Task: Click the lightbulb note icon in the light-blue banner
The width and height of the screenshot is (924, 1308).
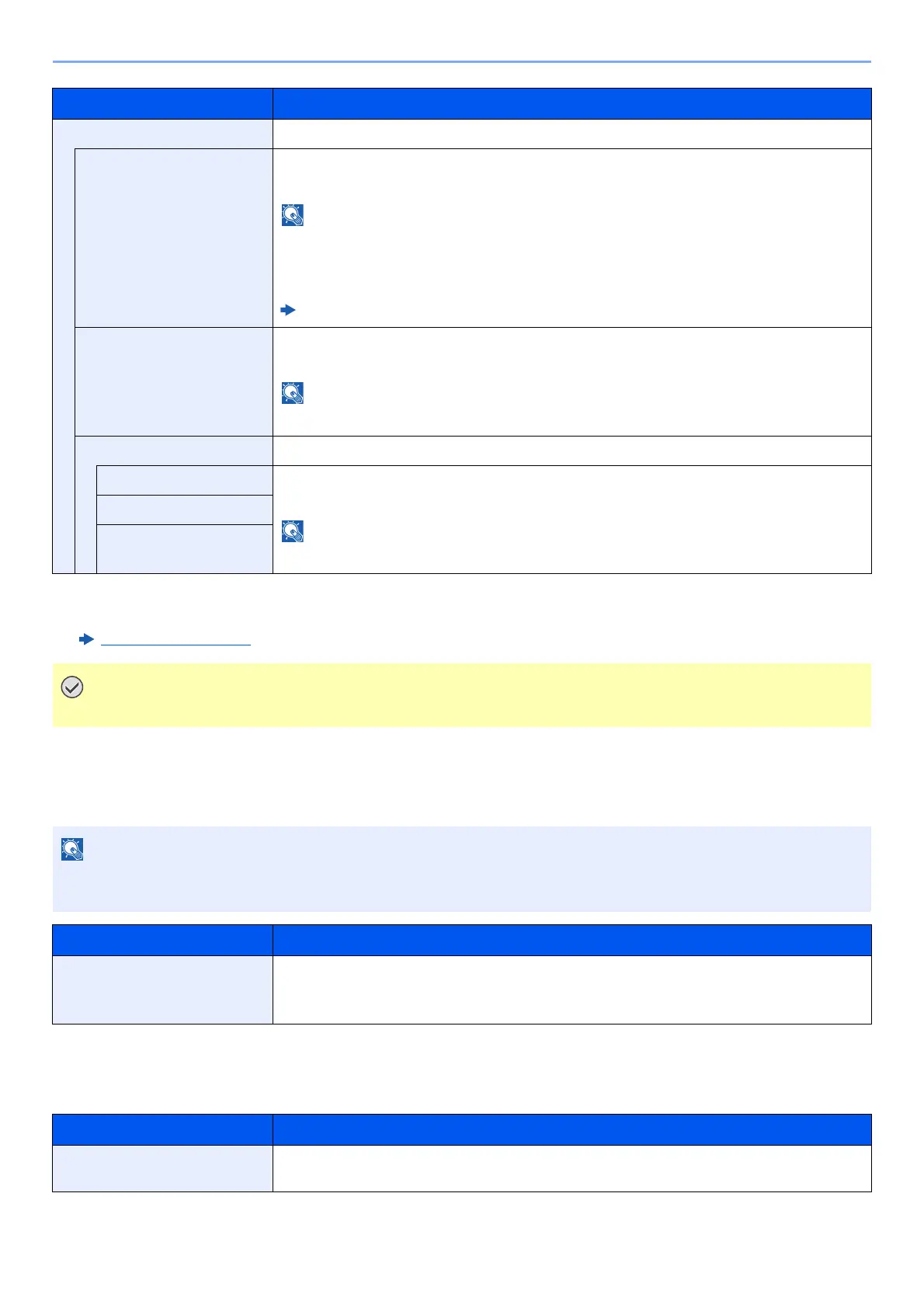Action: [x=72, y=850]
